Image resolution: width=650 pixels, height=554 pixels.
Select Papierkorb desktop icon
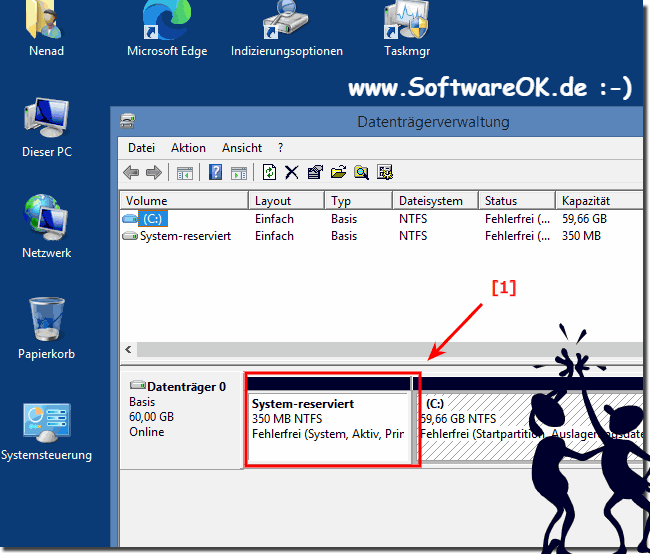point(46,329)
